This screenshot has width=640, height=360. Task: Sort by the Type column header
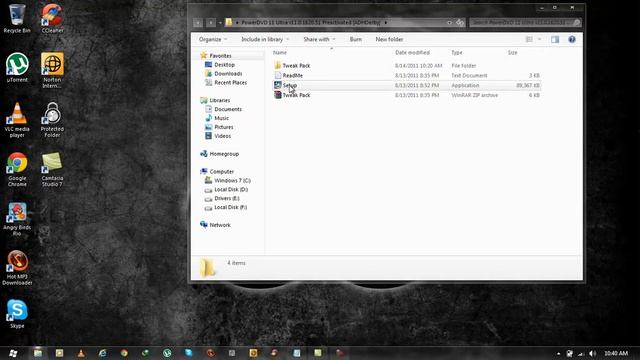(x=457, y=53)
